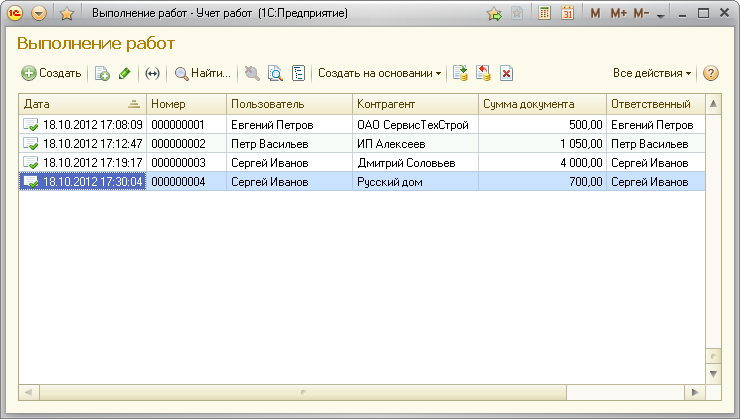Click the M memory button
The height and width of the screenshot is (419, 740).
click(x=595, y=13)
